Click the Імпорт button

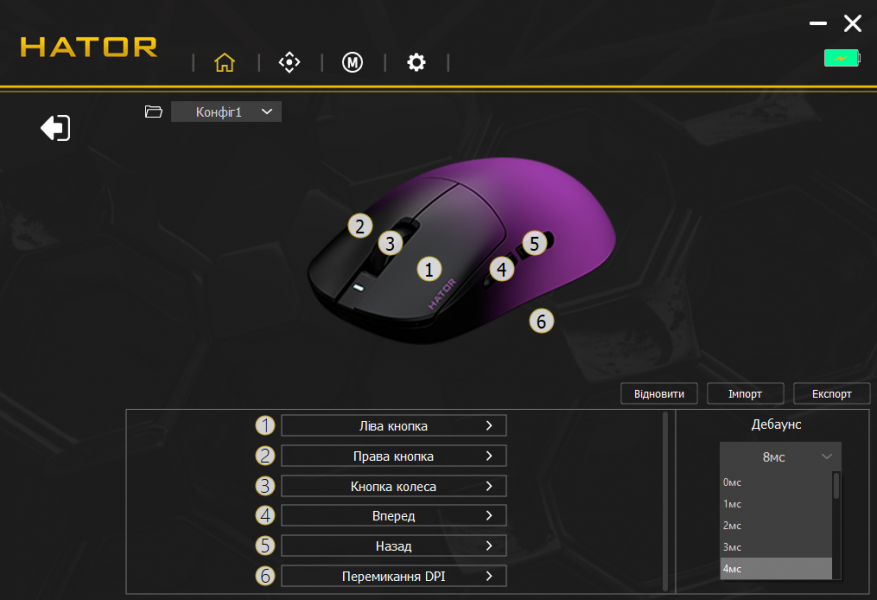tap(745, 393)
